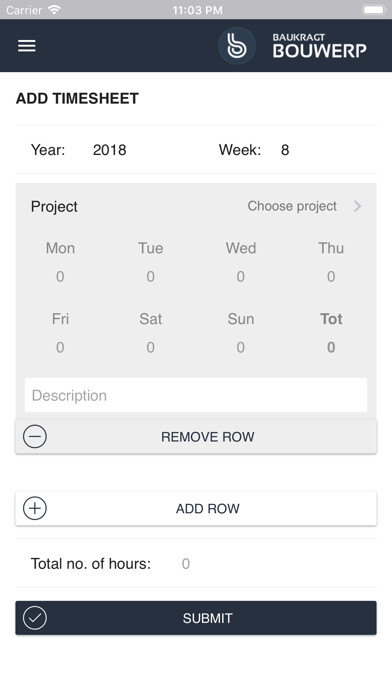Edit the Saturday hours value
The image size is (392, 696).
pyautogui.click(x=150, y=347)
